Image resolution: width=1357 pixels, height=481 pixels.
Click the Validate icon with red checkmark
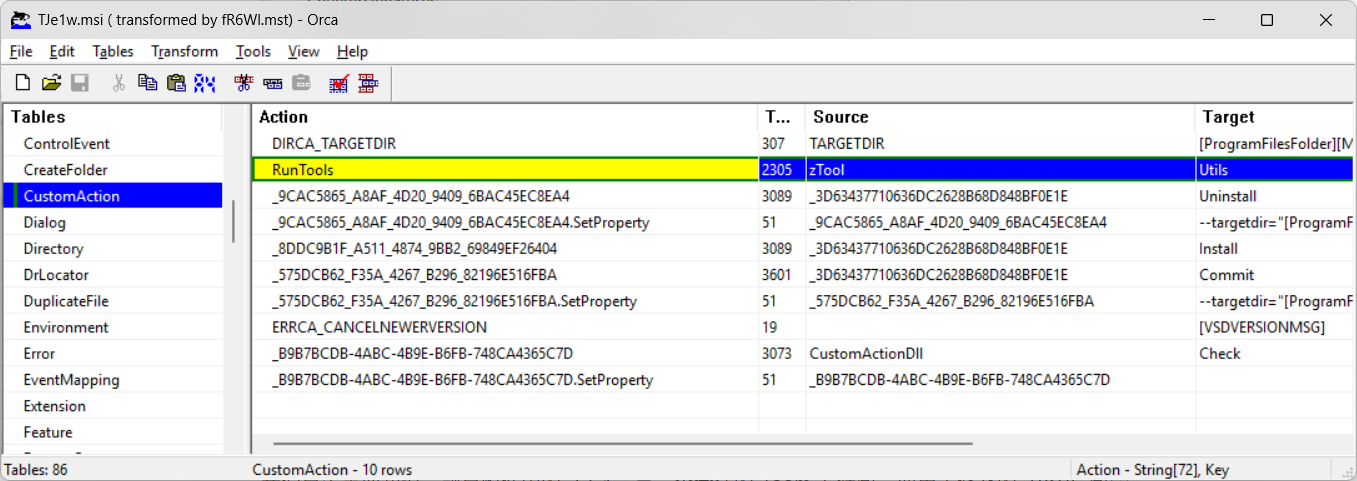339,83
